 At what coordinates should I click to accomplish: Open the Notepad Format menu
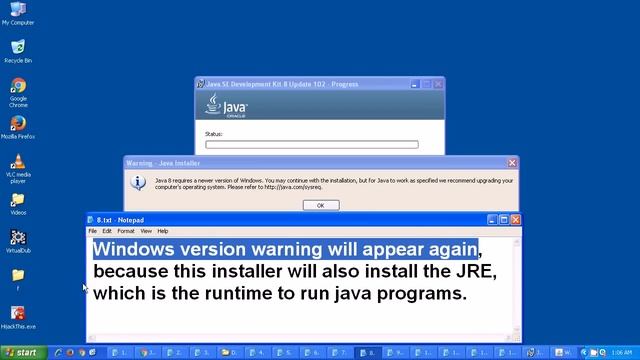pyautogui.click(x=126, y=231)
